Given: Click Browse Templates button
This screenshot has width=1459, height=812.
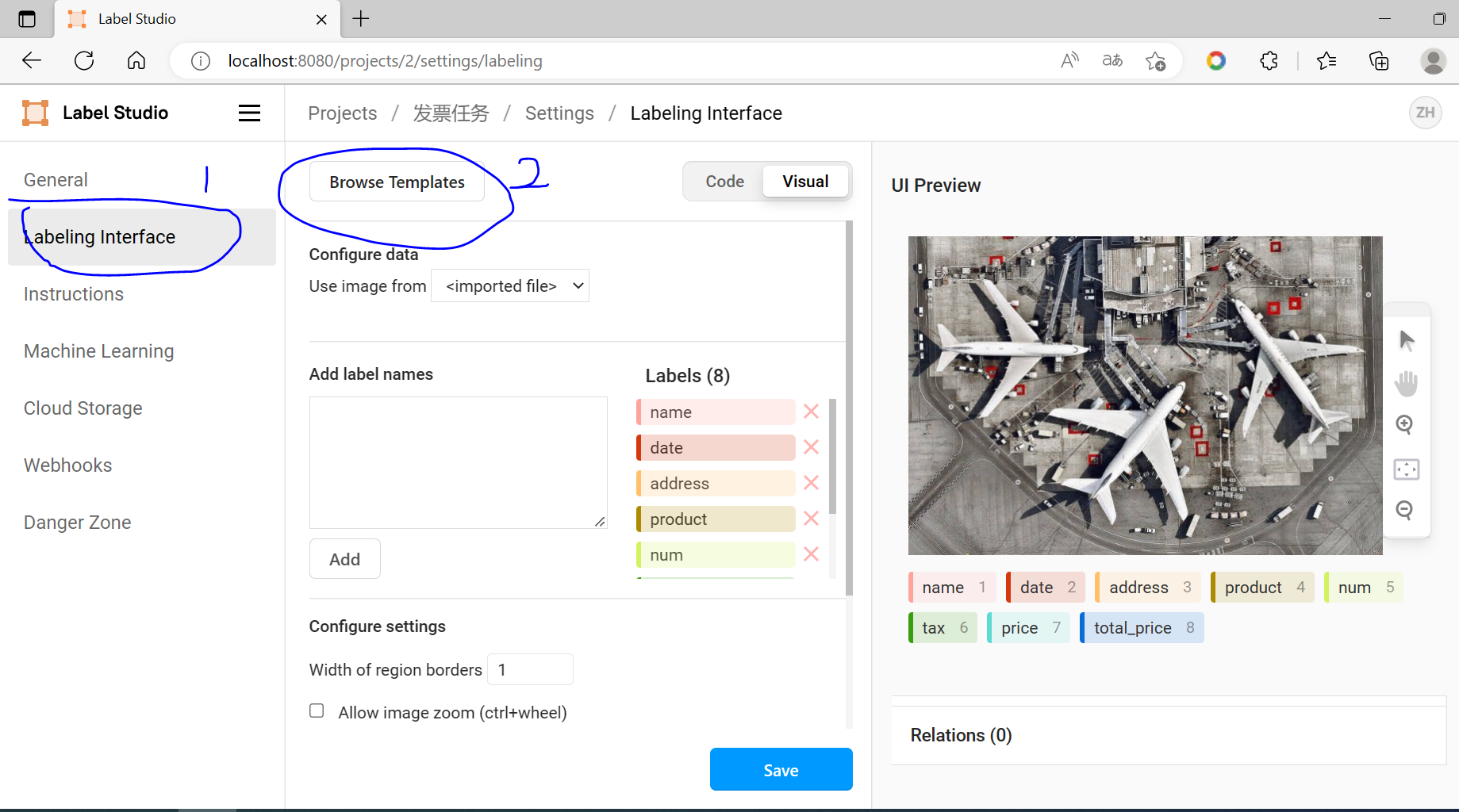Looking at the screenshot, I should pos(397,182).
